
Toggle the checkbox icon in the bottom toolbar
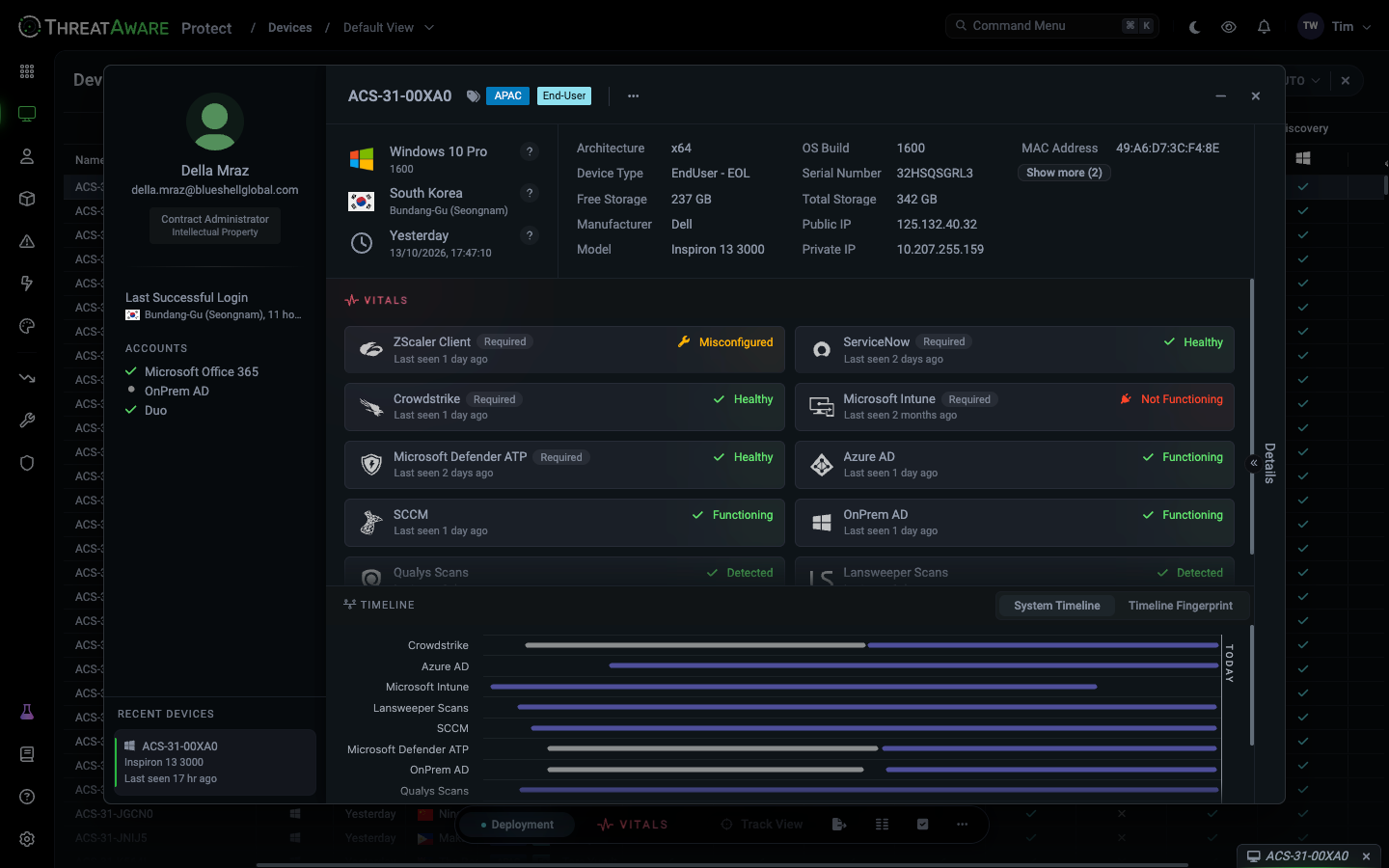click(923, 825)
